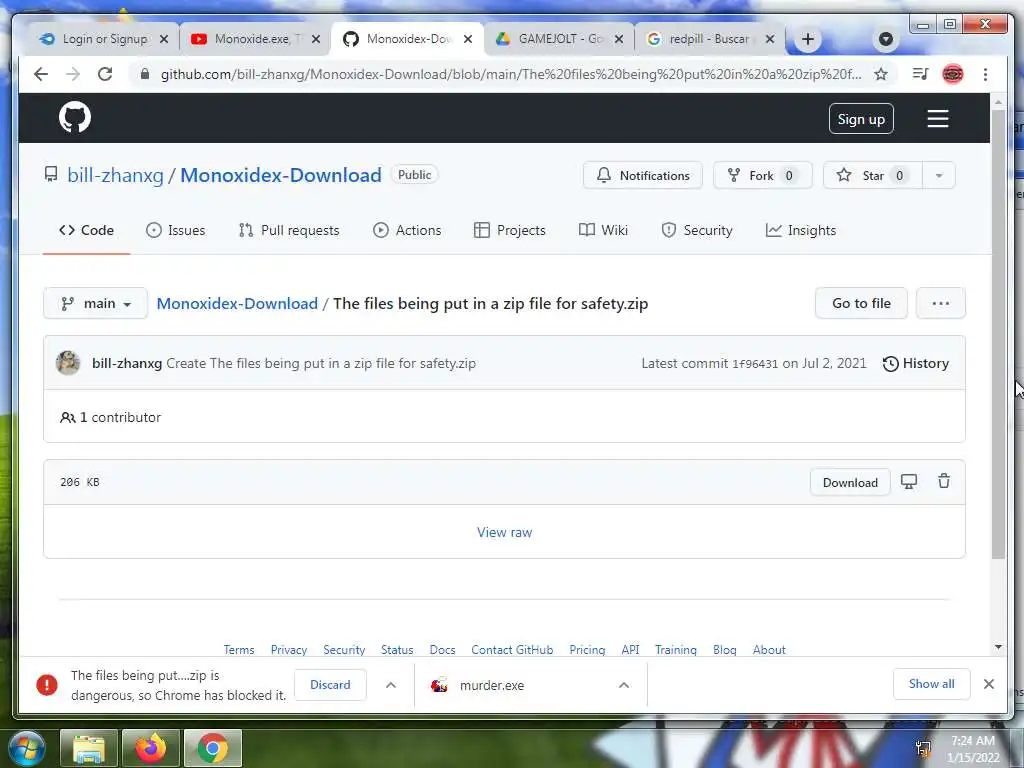Switch to the GAMEJOLT tab

pyautogui.click(x=557, y=39)
